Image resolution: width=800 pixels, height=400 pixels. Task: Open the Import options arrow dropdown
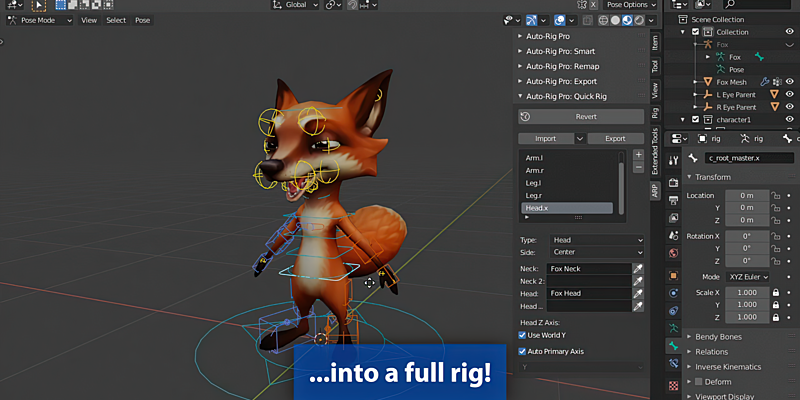click(x=580, y=138)
